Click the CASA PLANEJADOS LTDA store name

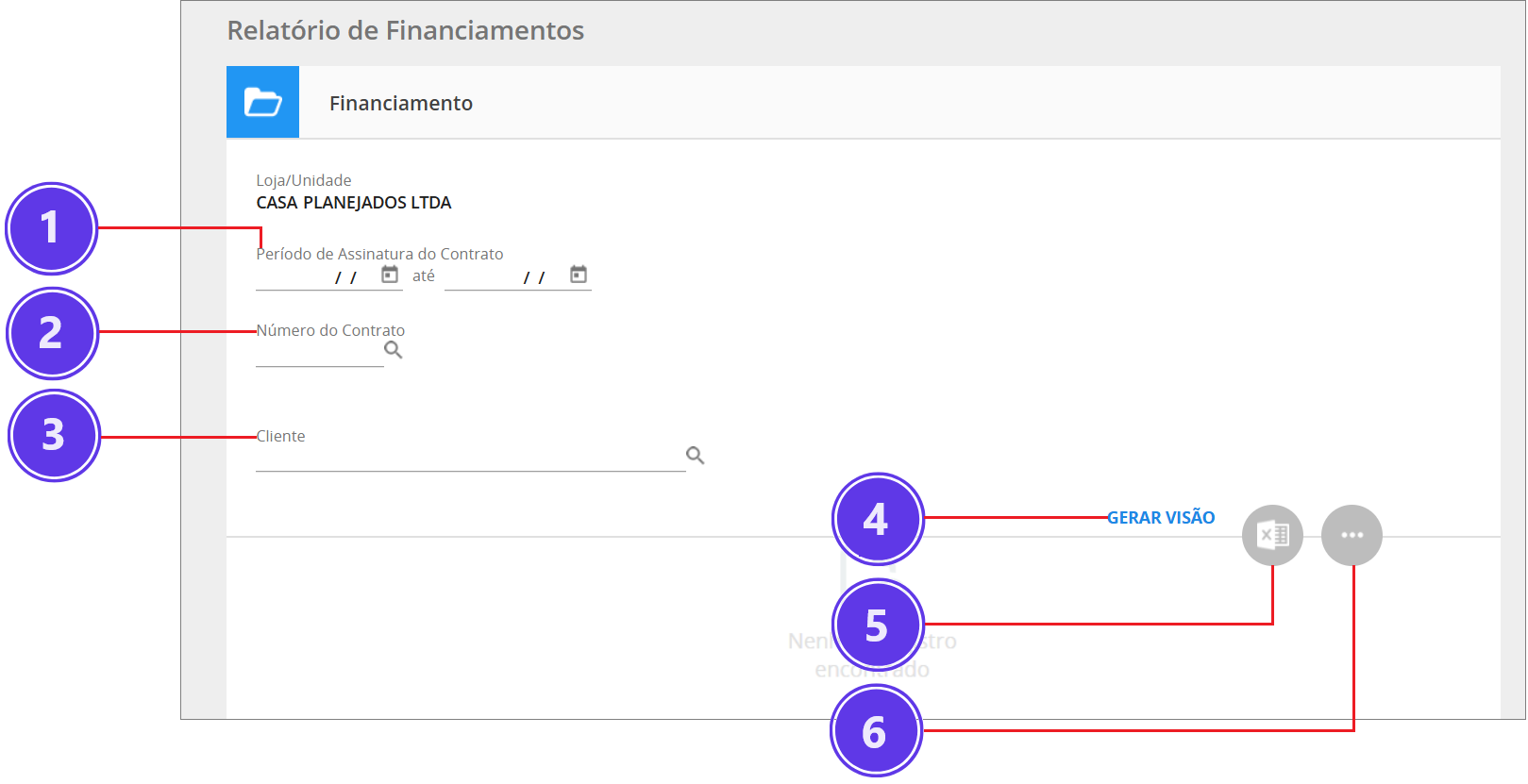[354, 203]
